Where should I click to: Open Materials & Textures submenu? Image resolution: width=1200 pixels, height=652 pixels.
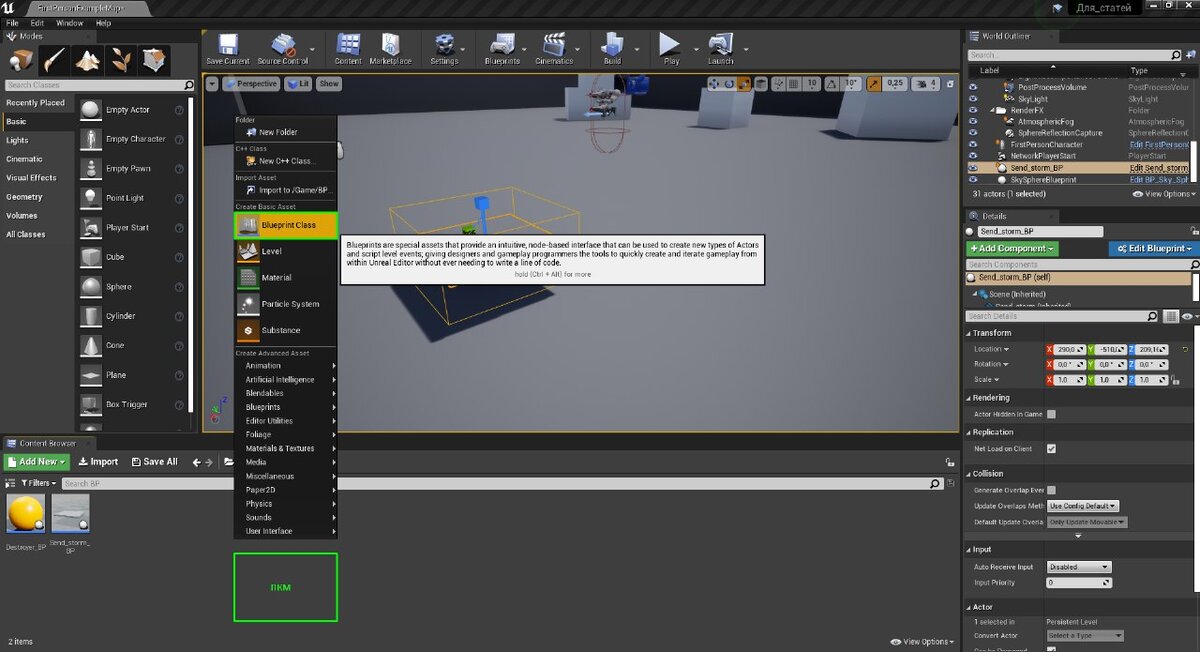coord(286,449)
